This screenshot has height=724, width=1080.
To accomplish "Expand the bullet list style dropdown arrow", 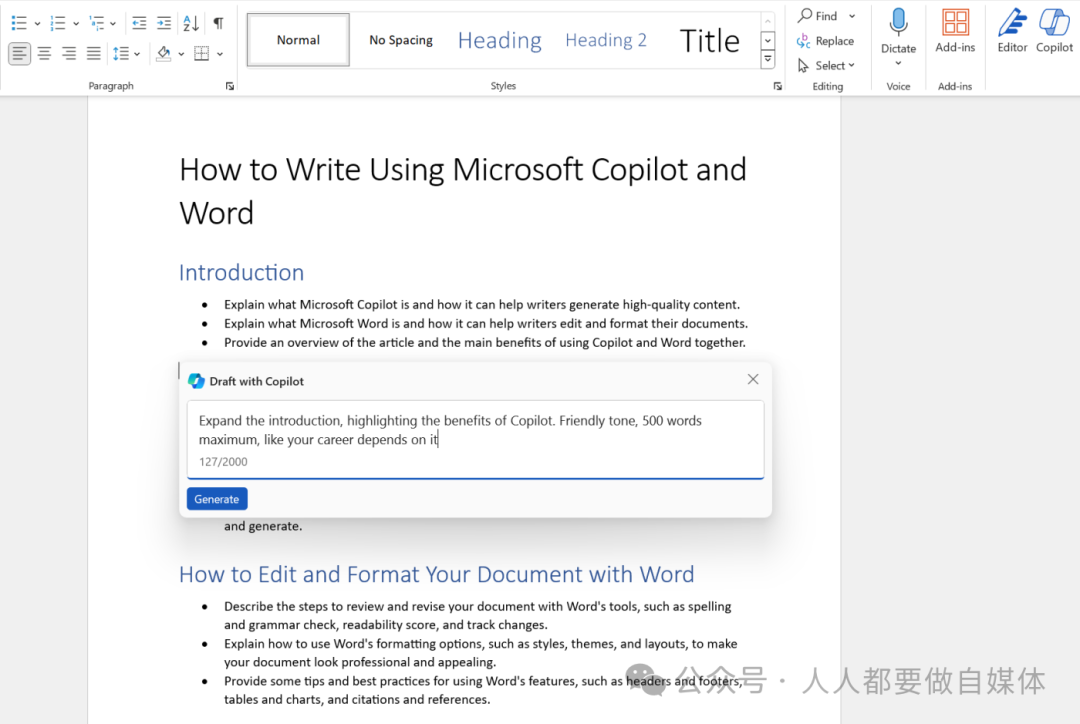I will [37, 23].
